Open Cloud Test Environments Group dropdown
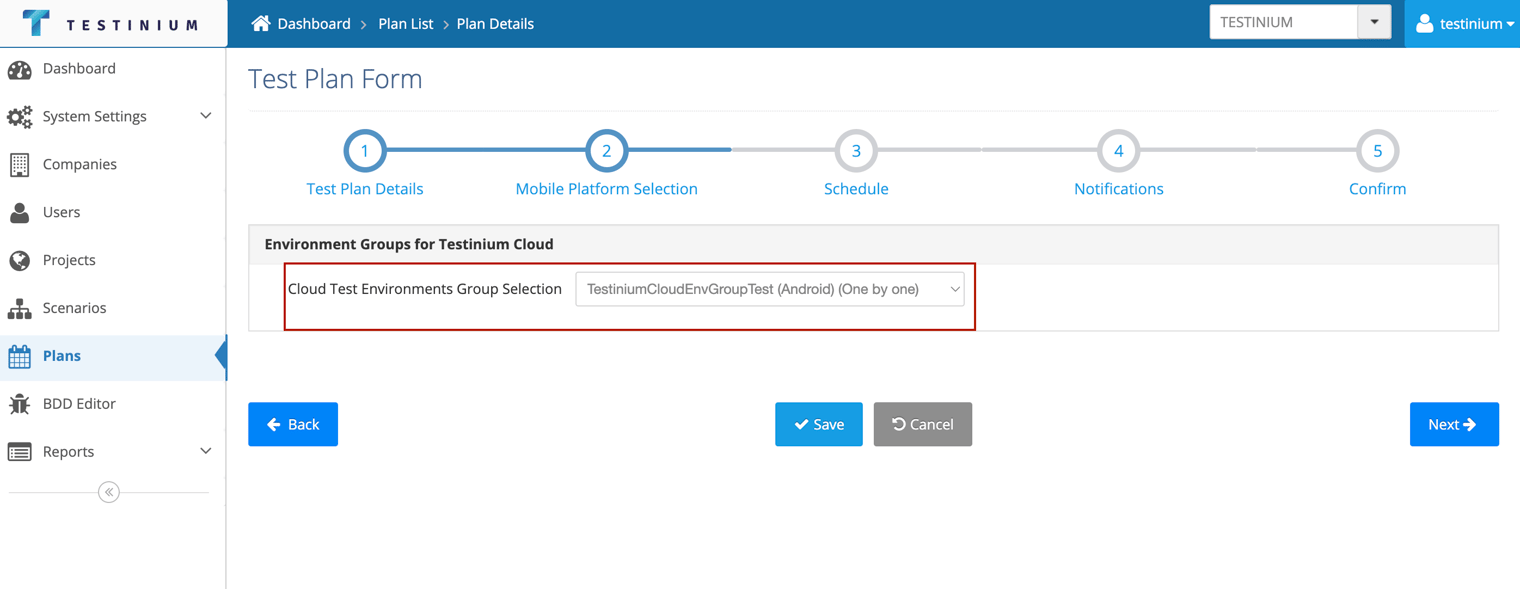The width and height of the screenshot is (1520, 589). [x=770, y=289]
